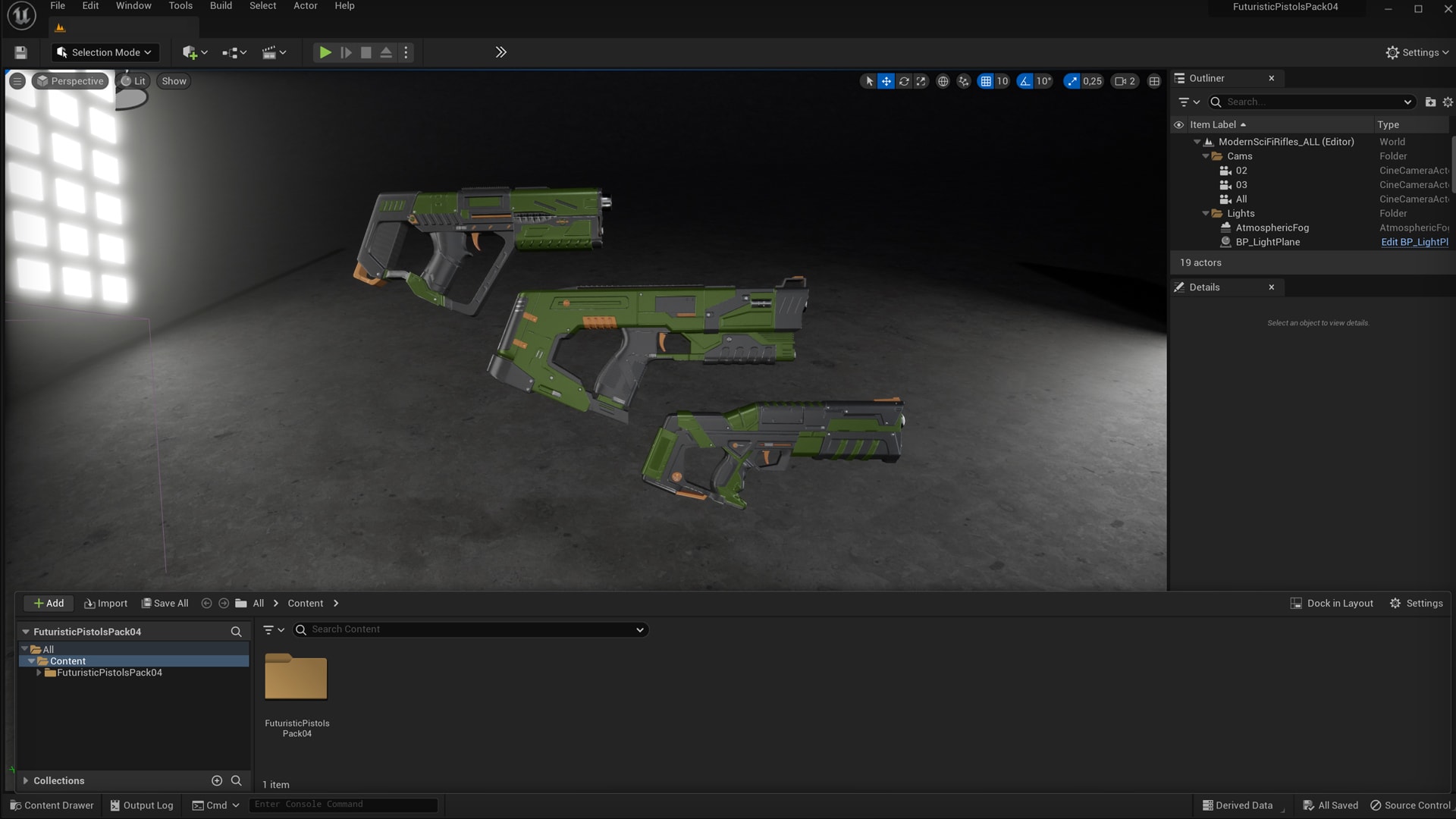Viewport: 1456px width, 819px height.
Task: Toggle scale snapping 0,25 icon
Action: 1072,81
